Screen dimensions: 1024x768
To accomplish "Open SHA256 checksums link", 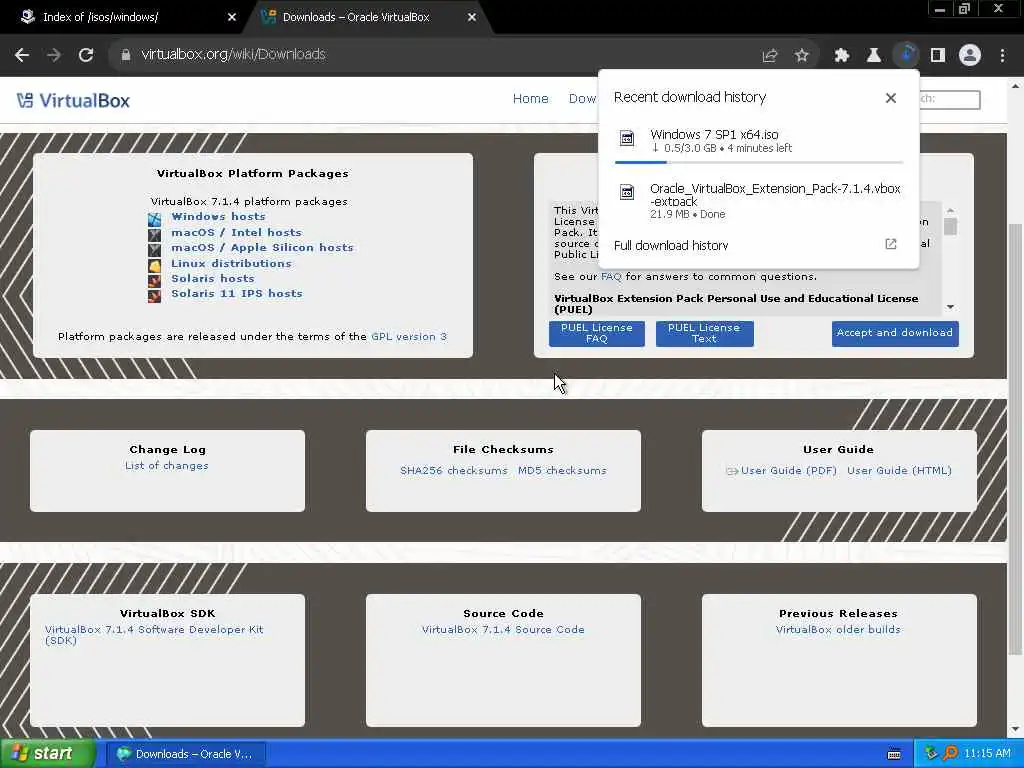I will click(x=454, y=470).
